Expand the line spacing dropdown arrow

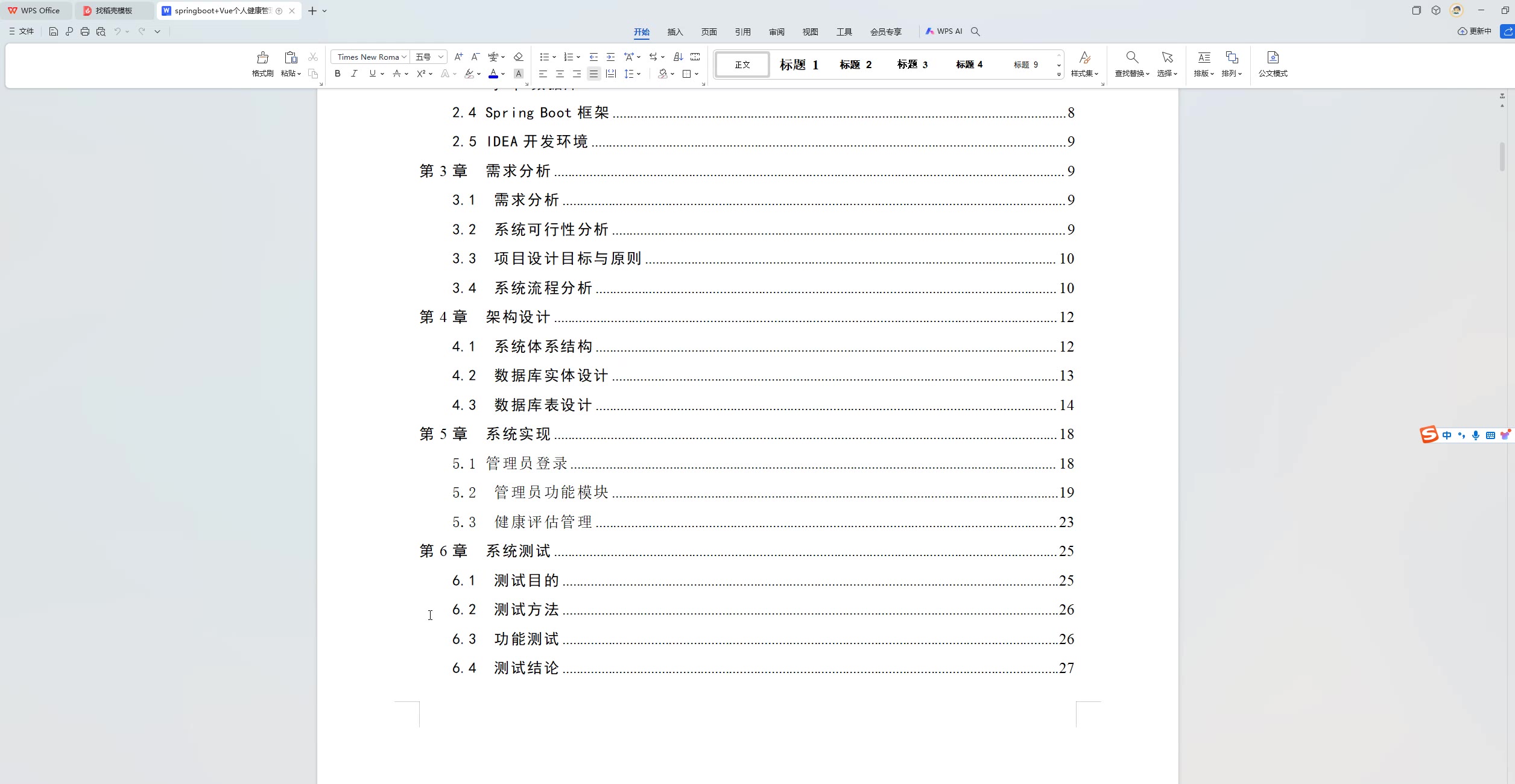click(639, 74)
